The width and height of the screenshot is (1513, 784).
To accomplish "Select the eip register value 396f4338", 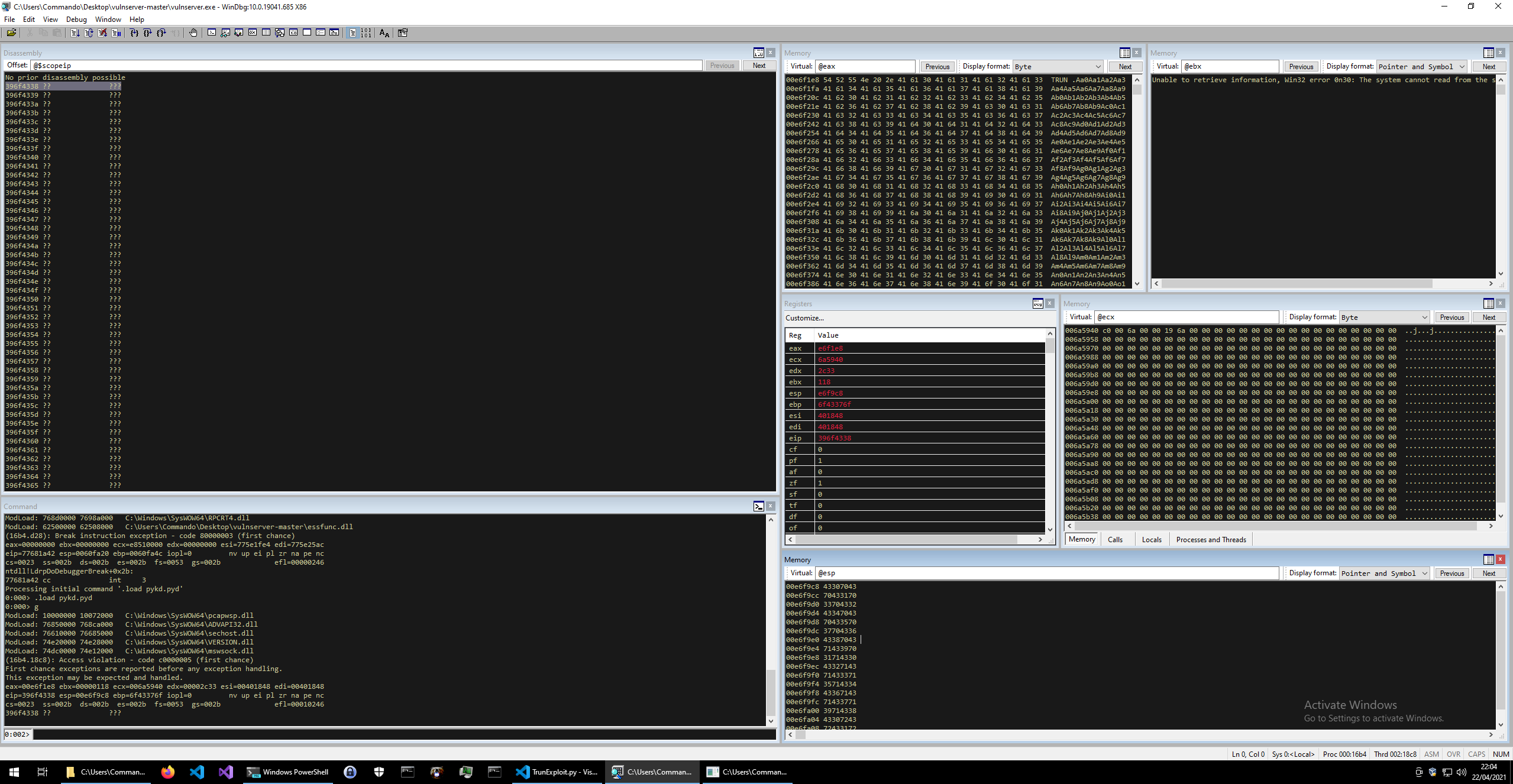I will [835, 438].
